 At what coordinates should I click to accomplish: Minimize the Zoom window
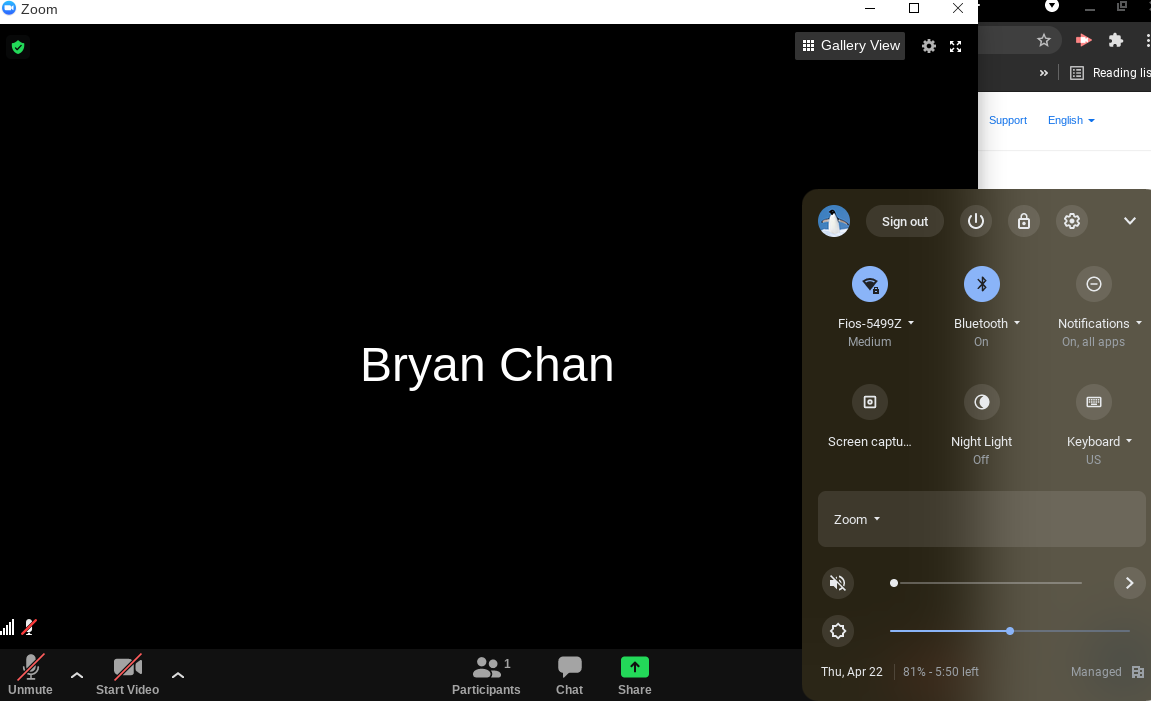pyautogui.click(x=870, y=8)
